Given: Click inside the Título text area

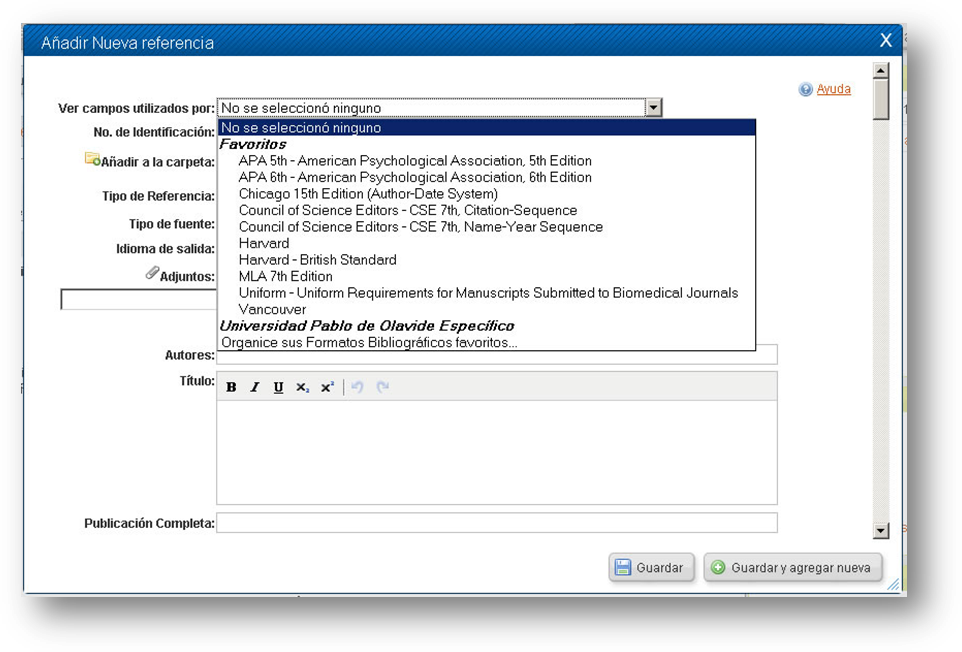Looking at the screenshot, I should point(496,452).
